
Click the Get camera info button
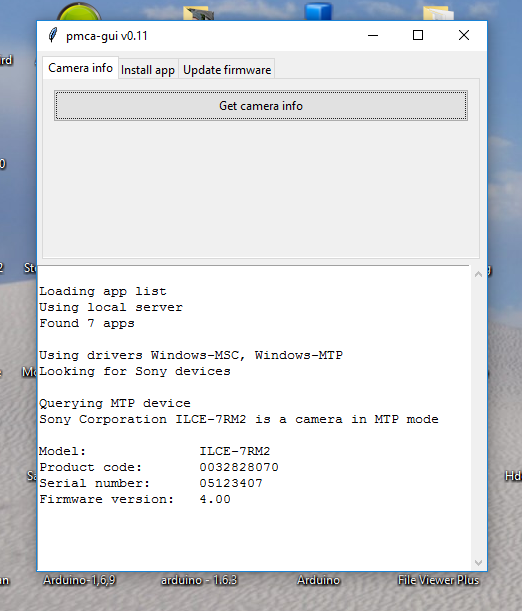click(261, 106)
